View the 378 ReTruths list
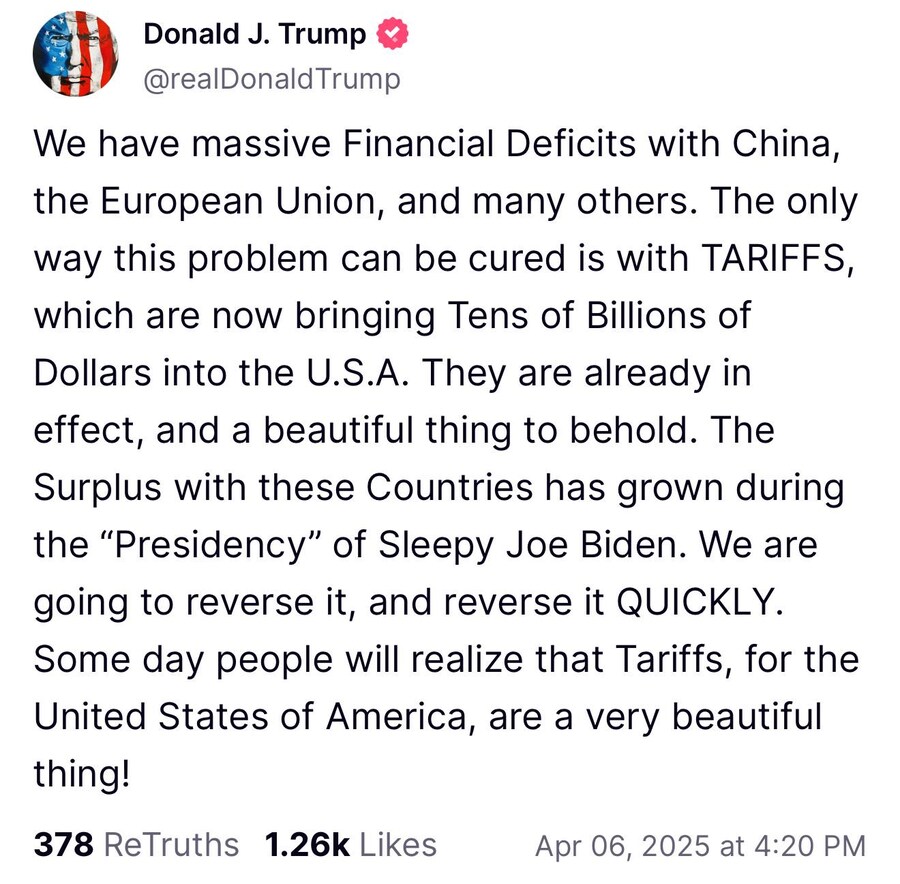 [x=136, y=845]
